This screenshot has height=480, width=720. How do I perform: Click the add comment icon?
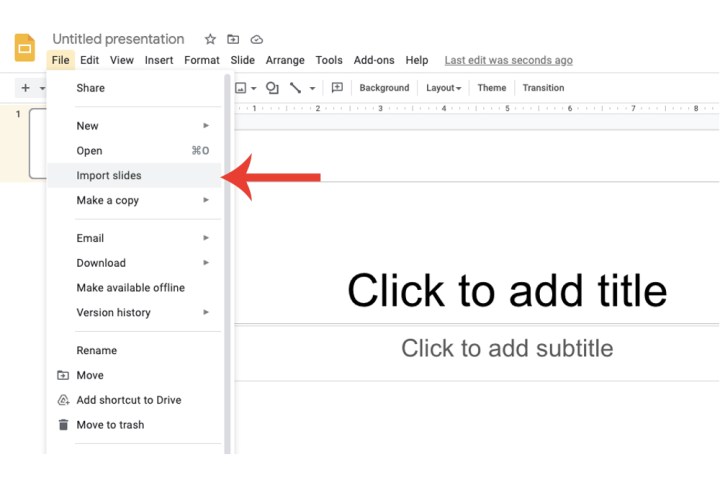coord(337,88)
